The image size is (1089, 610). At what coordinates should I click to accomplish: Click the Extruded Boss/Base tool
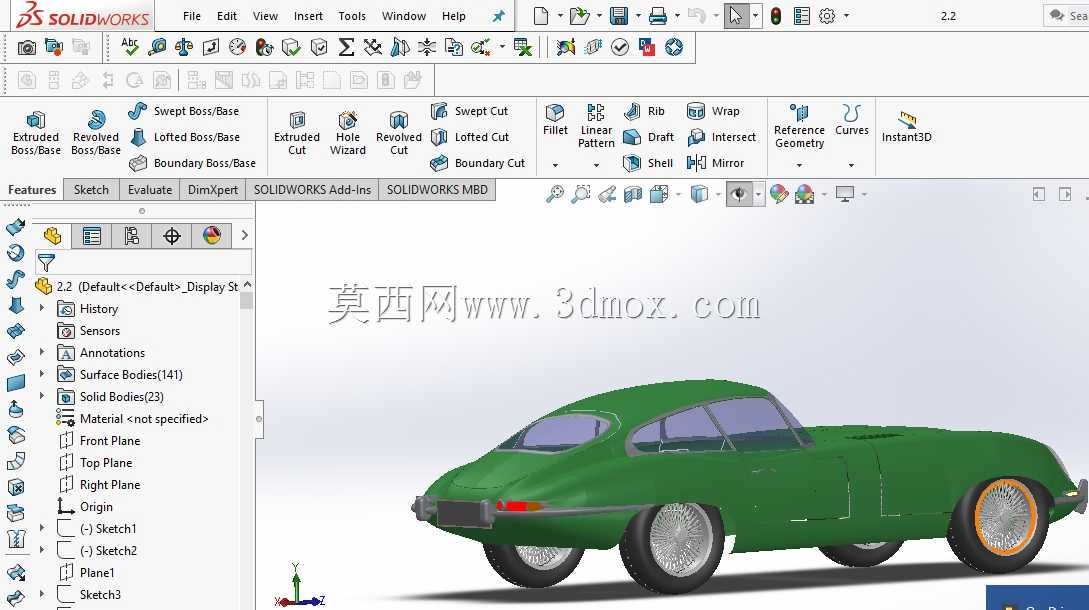[35, 133]
